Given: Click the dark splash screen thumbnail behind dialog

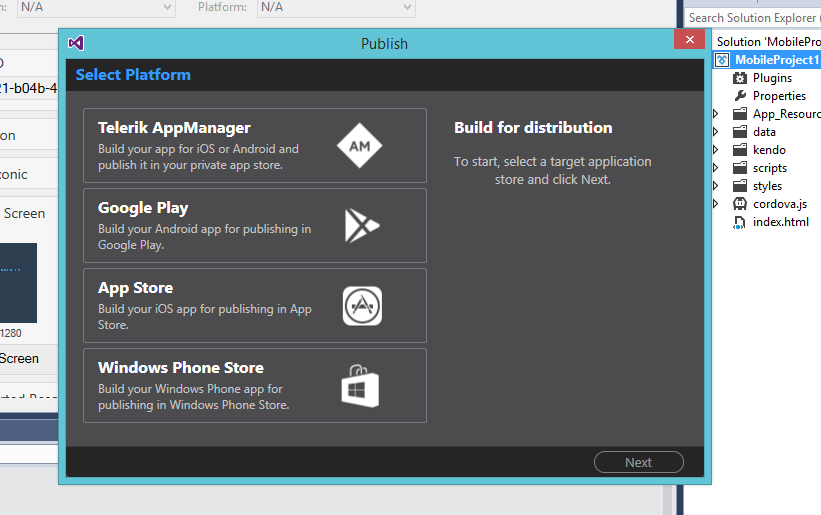Looking at the screenshot, I should pyautogui.click(x=18, y=283).
